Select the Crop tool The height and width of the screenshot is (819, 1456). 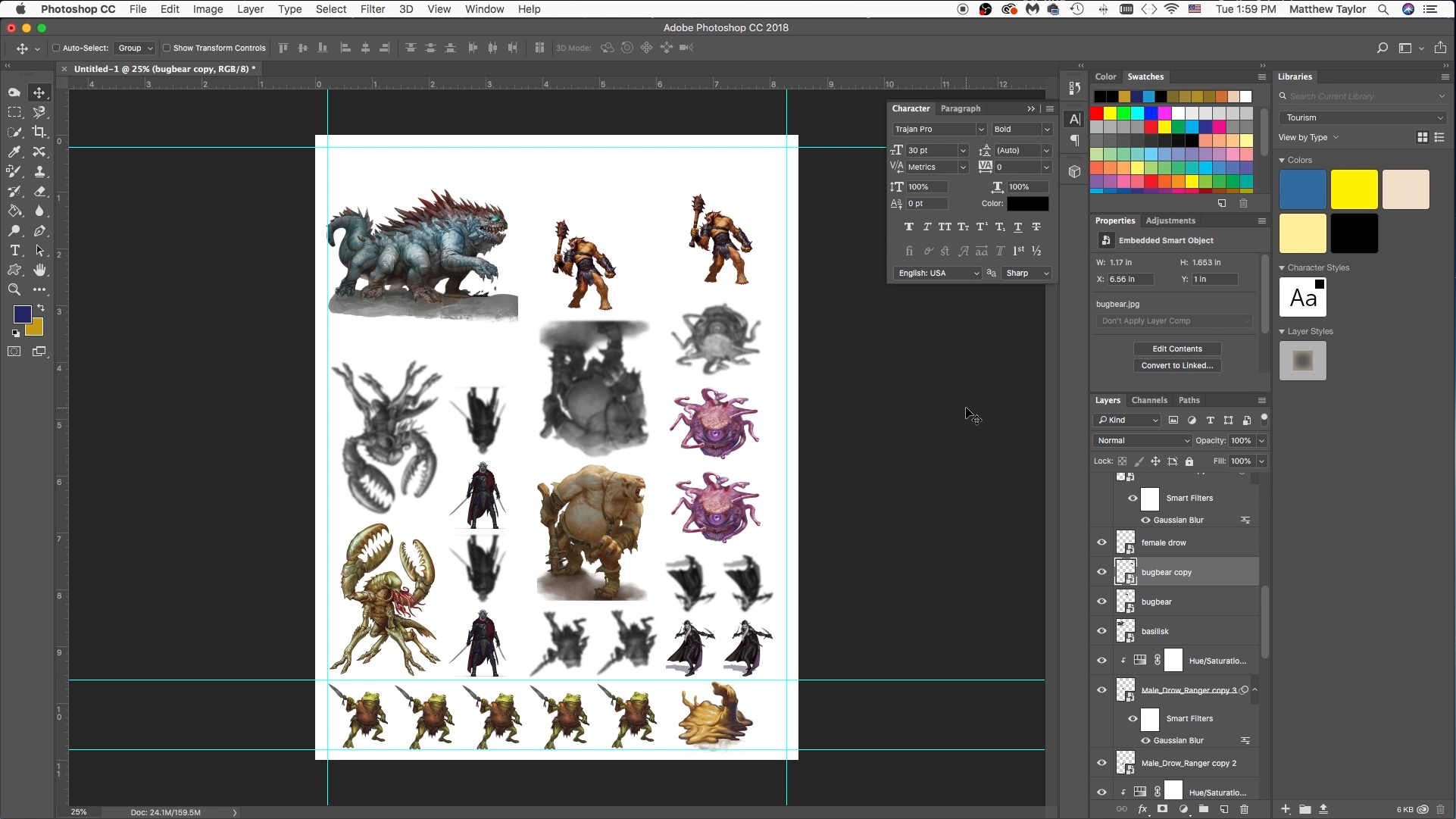(x=39, y=132)
